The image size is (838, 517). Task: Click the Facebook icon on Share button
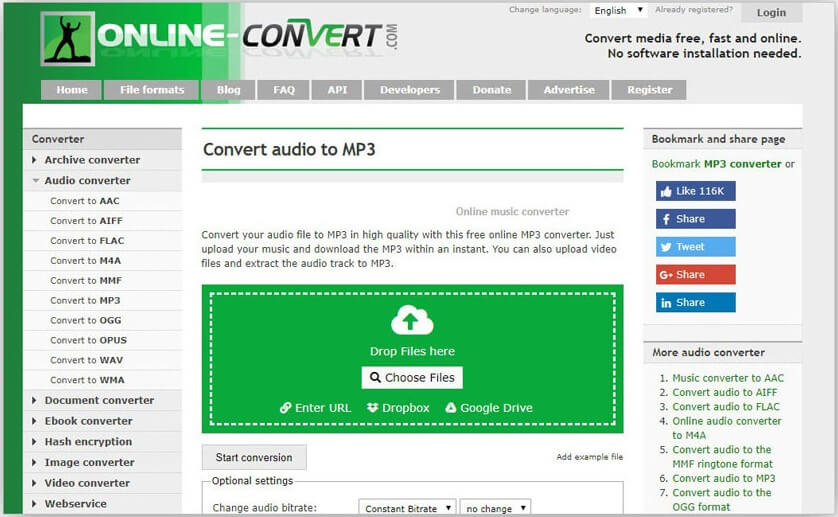666,219
